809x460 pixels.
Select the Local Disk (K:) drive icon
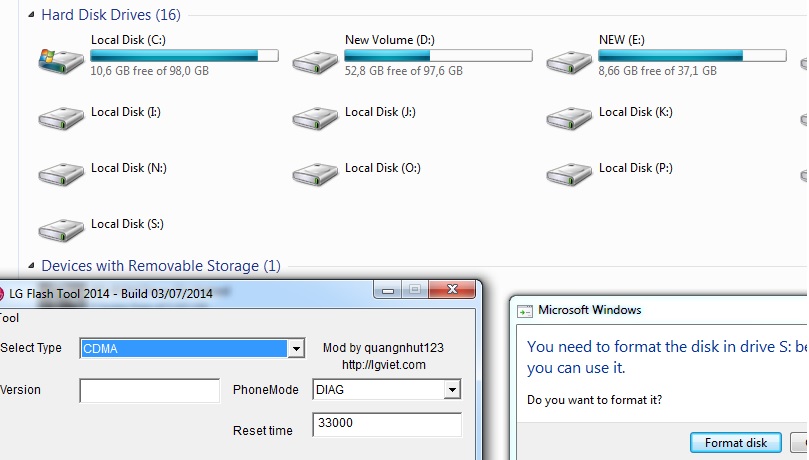point(569,118)
